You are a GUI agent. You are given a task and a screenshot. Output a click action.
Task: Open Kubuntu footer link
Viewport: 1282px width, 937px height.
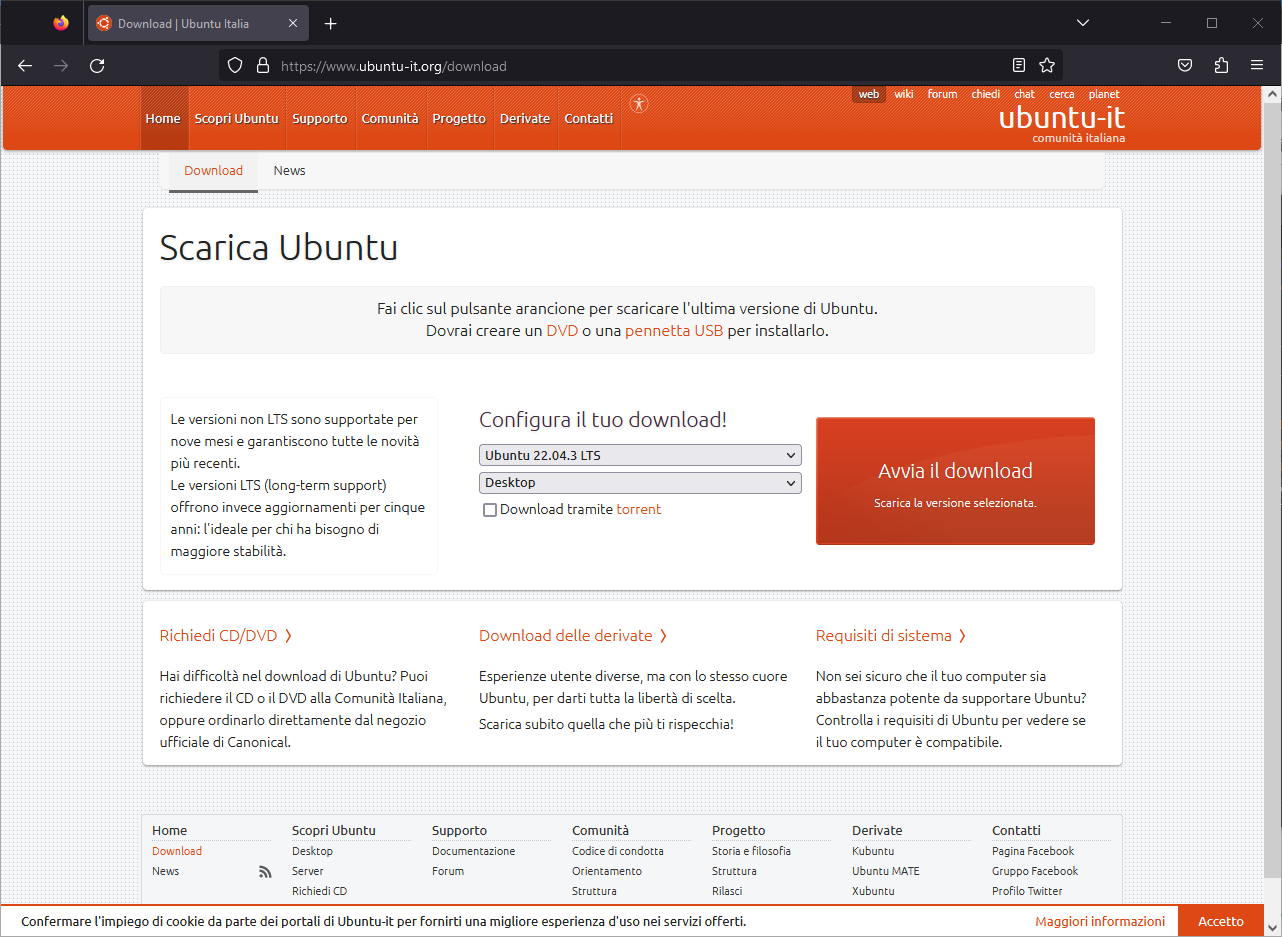[873, 851]
